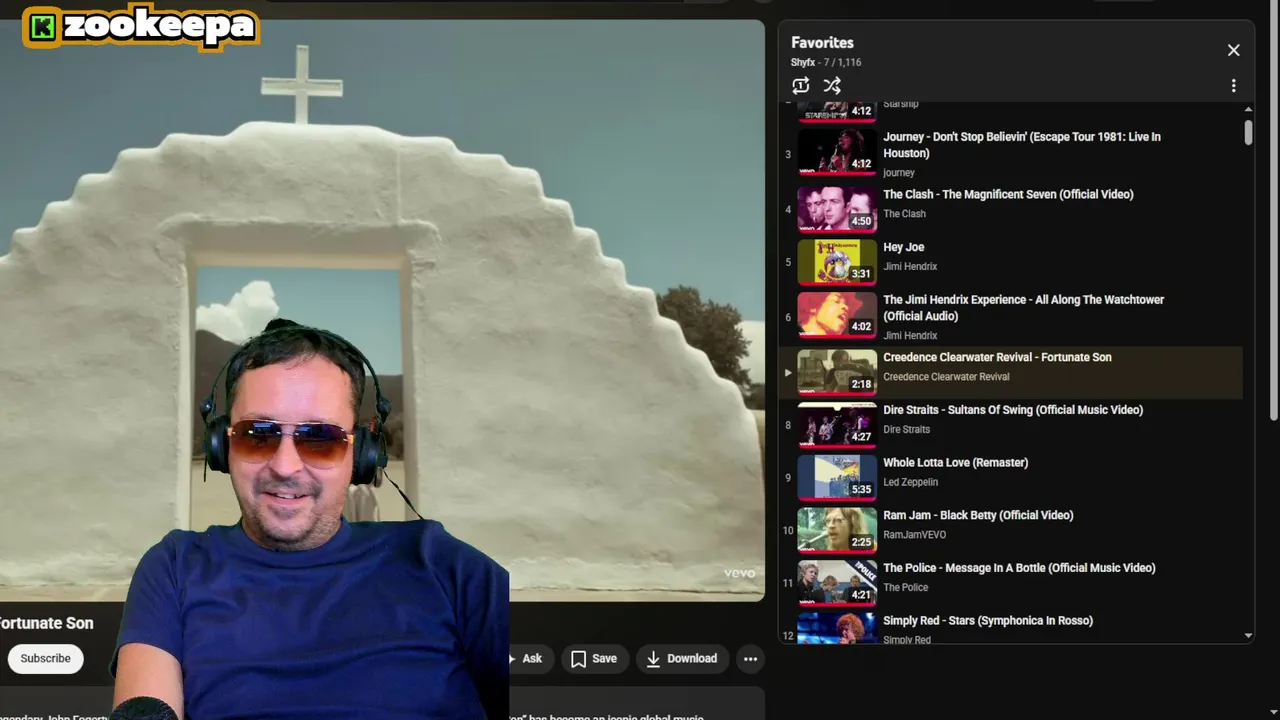Open the Favorites playlist title link

pyautogui.click(x=822, y=43)
